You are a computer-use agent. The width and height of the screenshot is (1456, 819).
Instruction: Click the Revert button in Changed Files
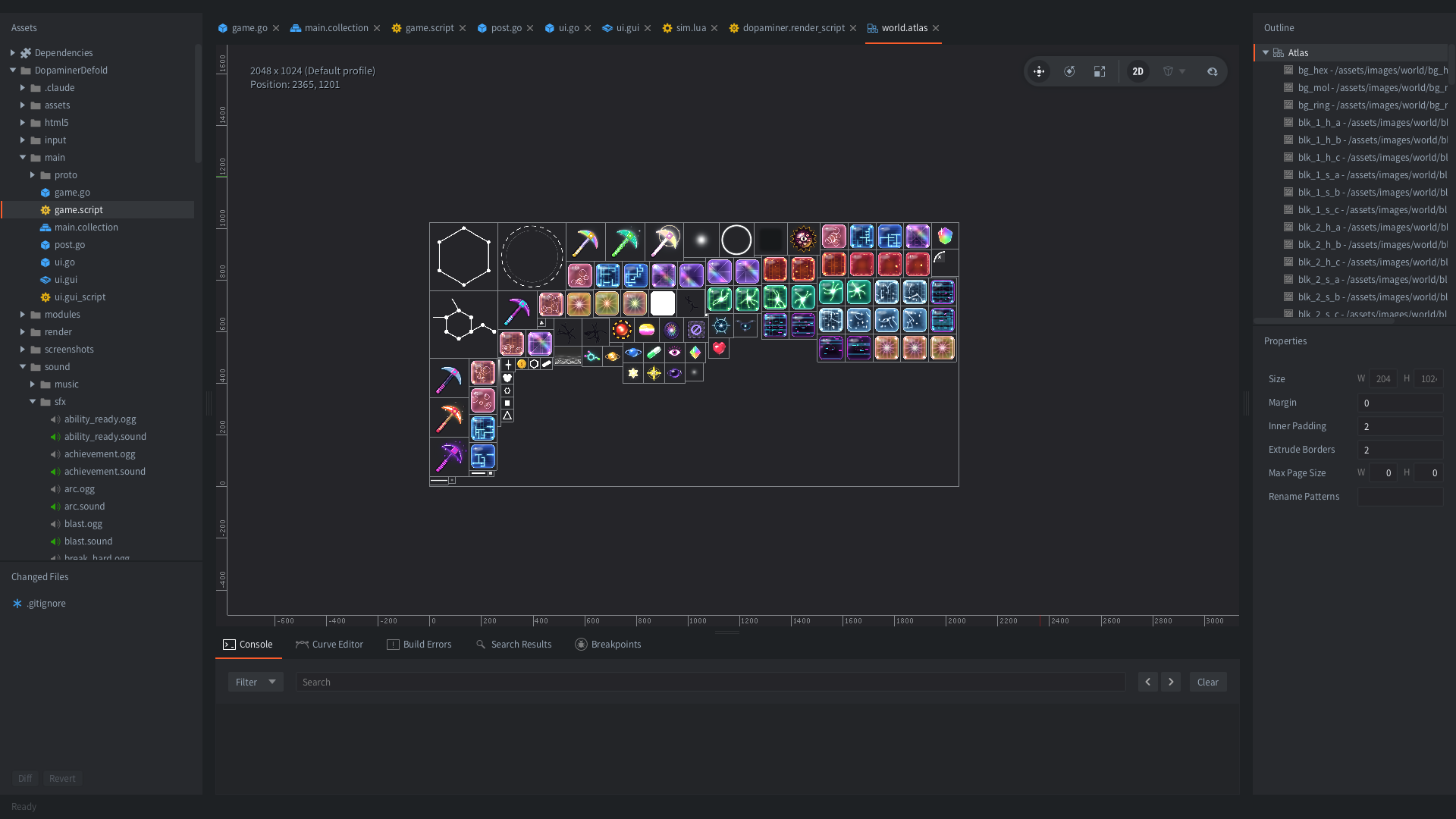[62, 778]
